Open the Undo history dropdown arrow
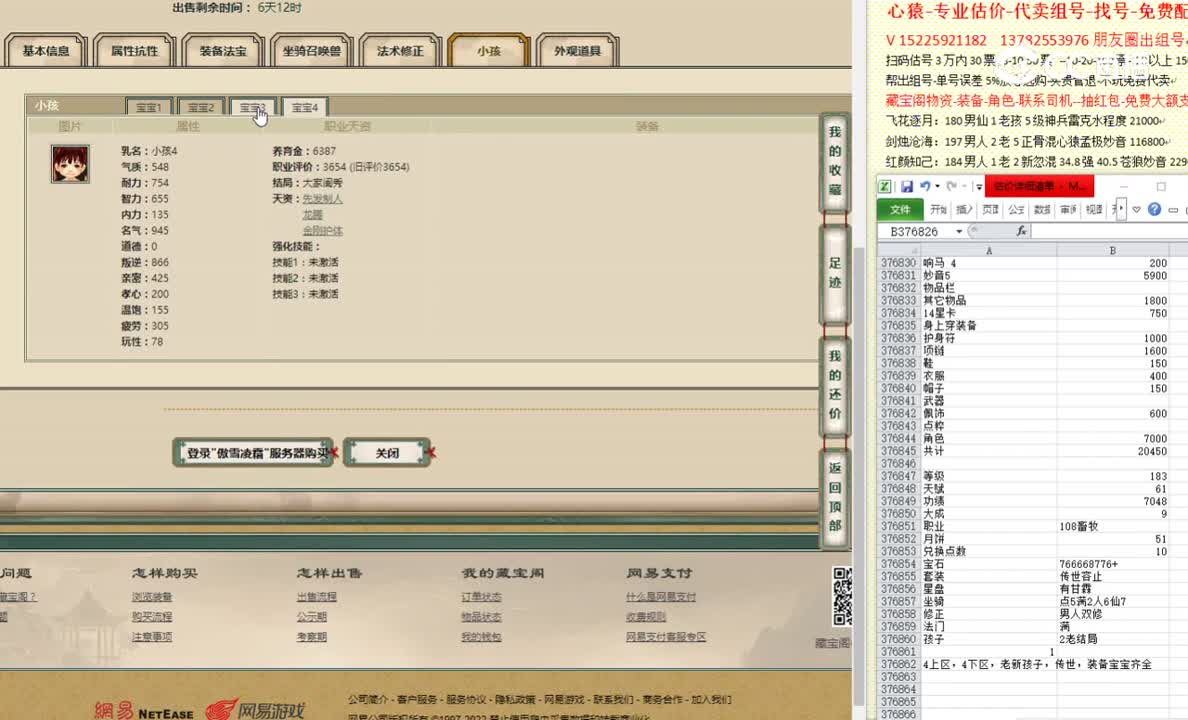This screenshot has width=1188, height=720. pos(937,185)
